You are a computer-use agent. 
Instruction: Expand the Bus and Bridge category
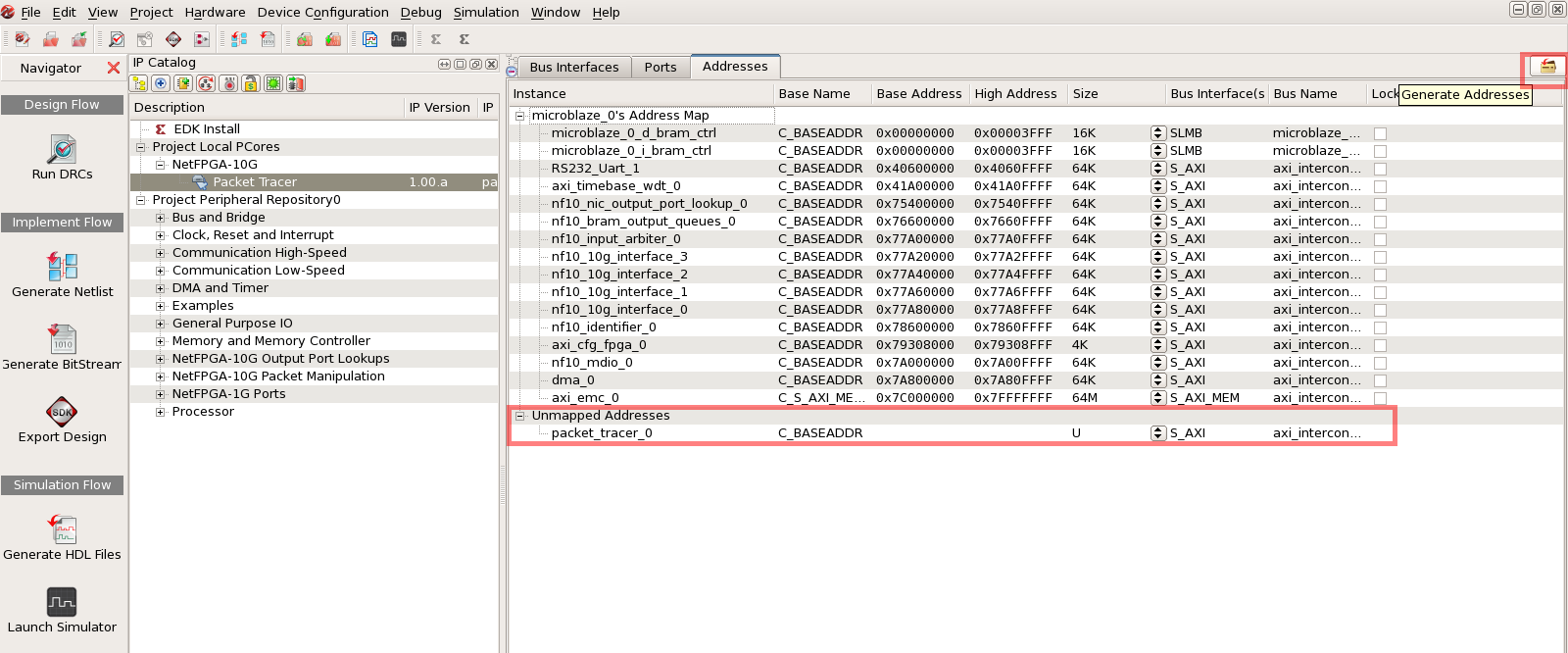(x=160, y=218)
